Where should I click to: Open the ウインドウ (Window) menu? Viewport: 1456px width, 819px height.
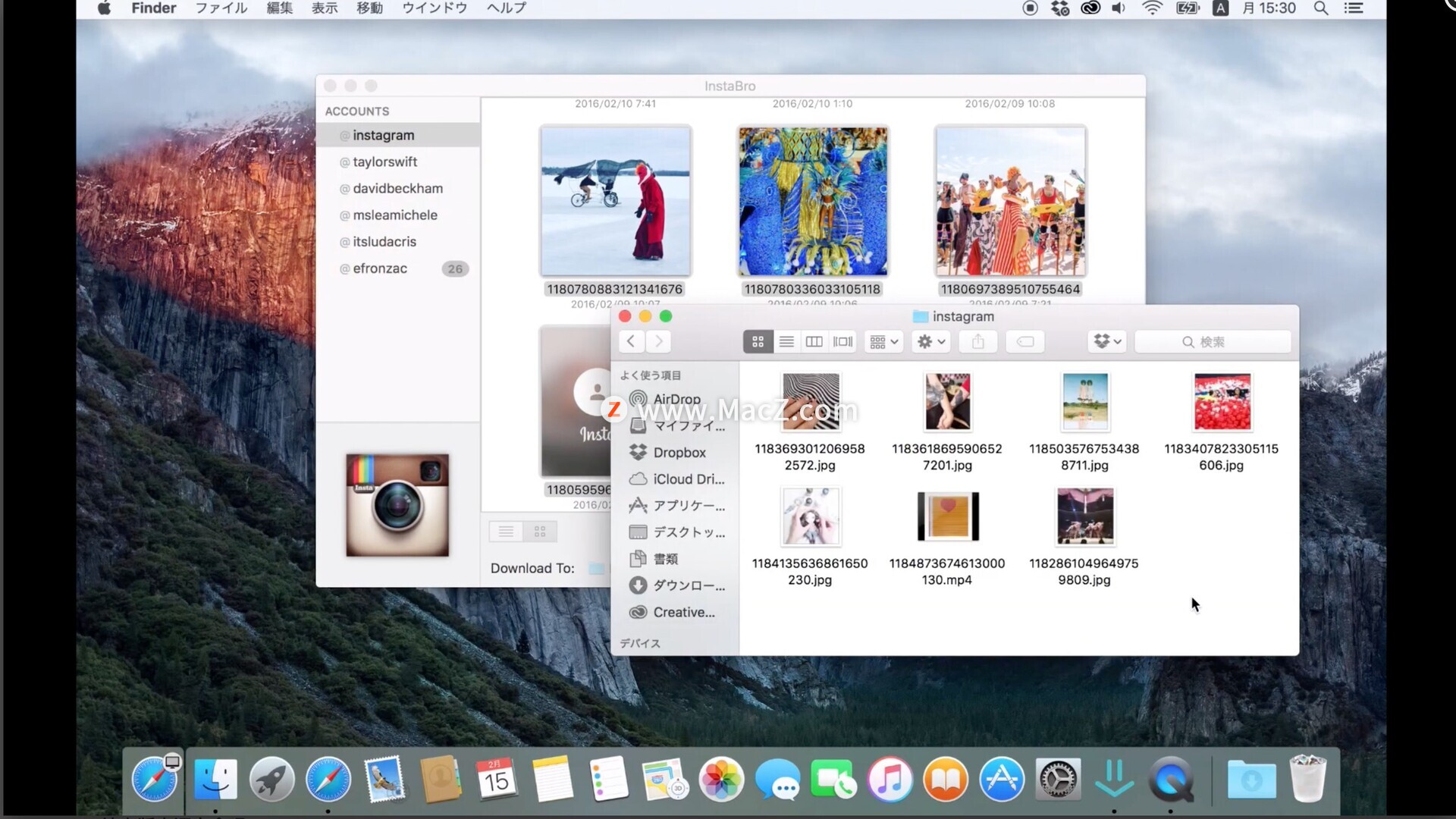click(435, 8)
